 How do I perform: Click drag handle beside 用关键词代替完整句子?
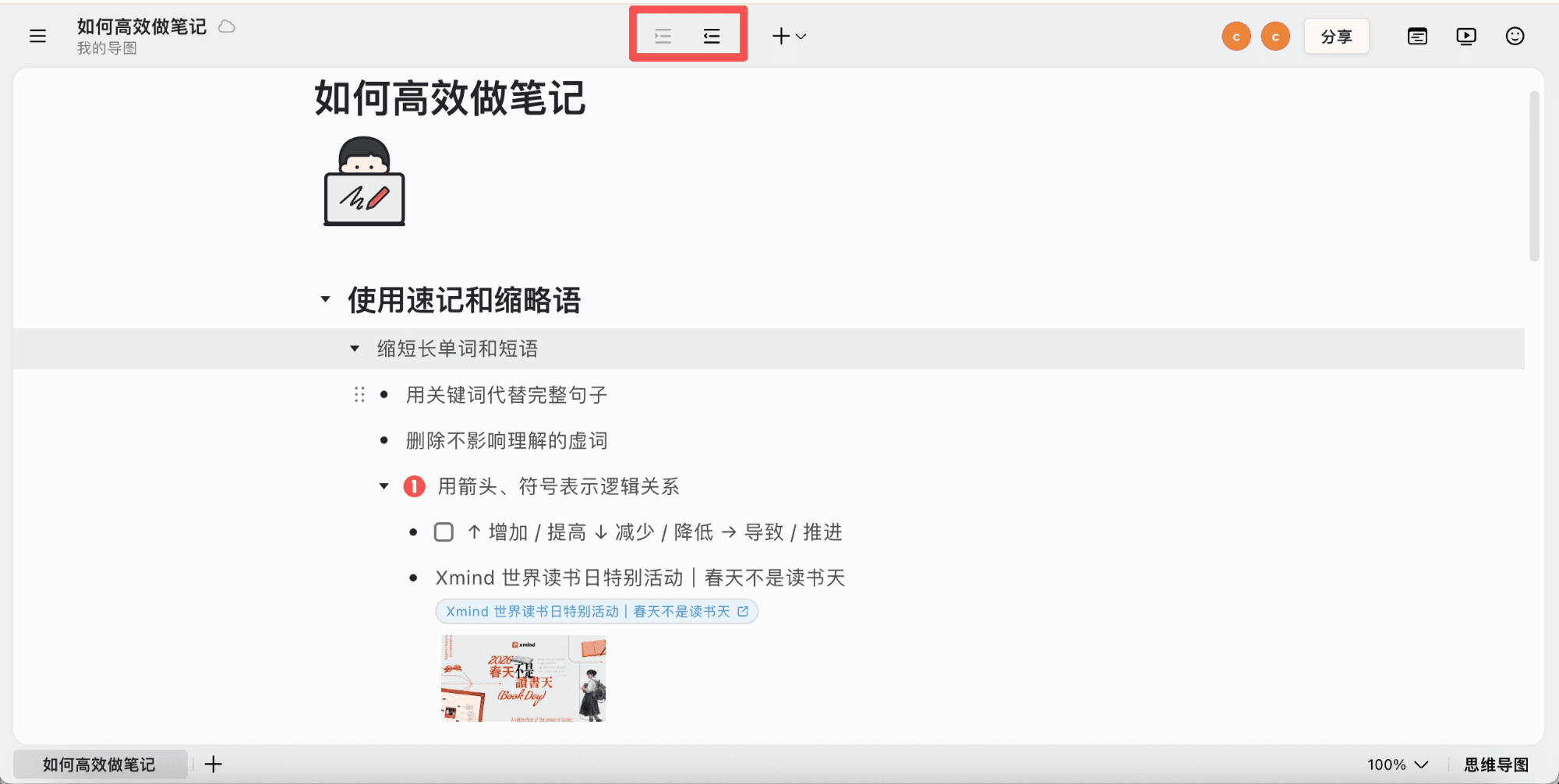(359, 395)
